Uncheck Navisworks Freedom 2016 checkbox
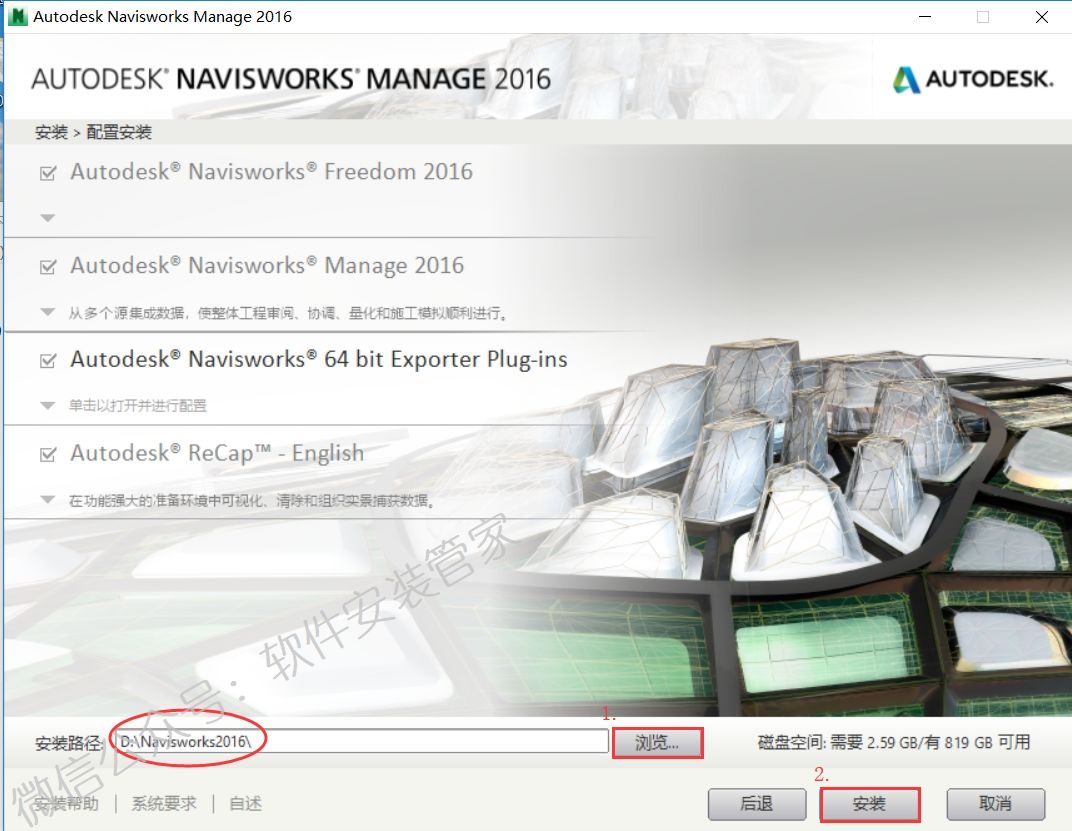 [x=47, y=173]
